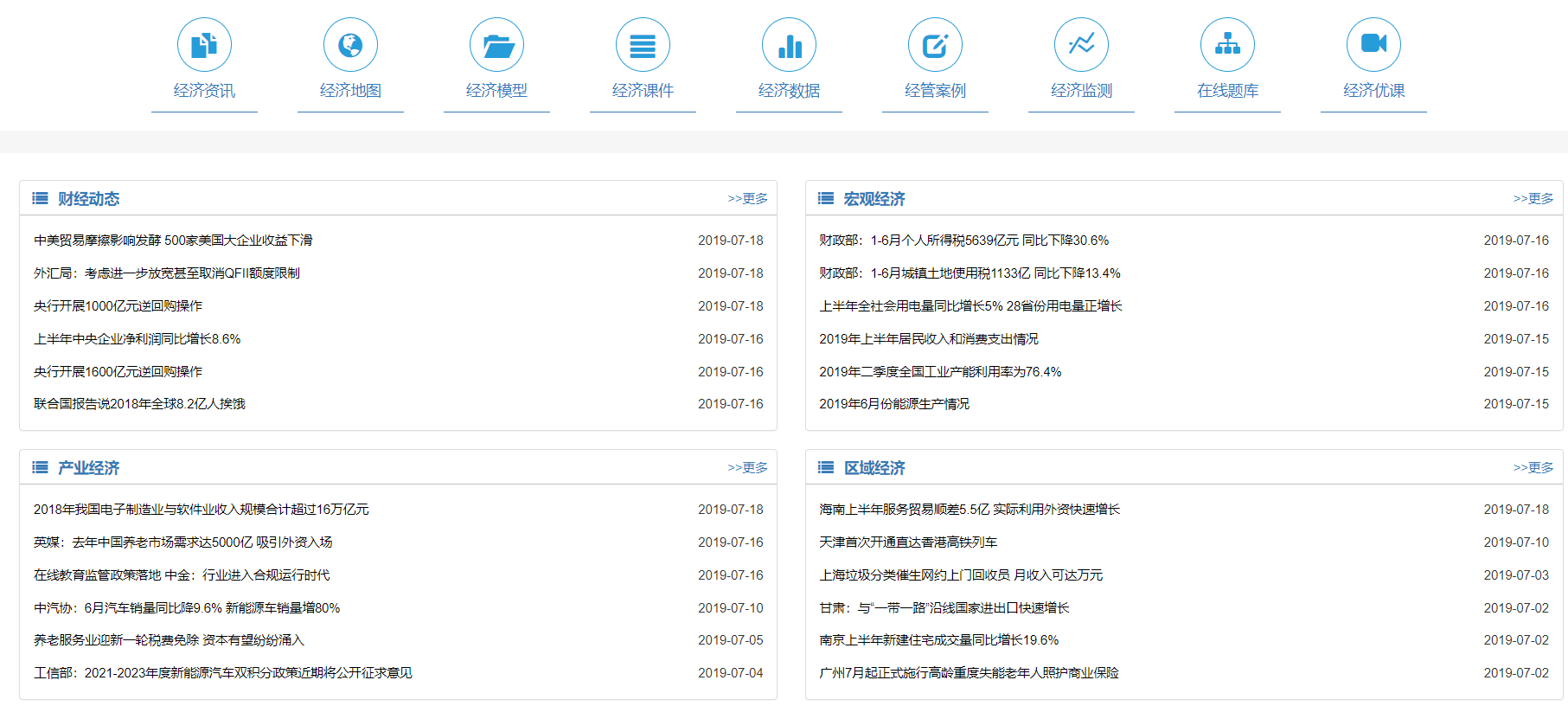Open the 区域经济 section heading
This screenshot has width=1568, height=706.
874,468
